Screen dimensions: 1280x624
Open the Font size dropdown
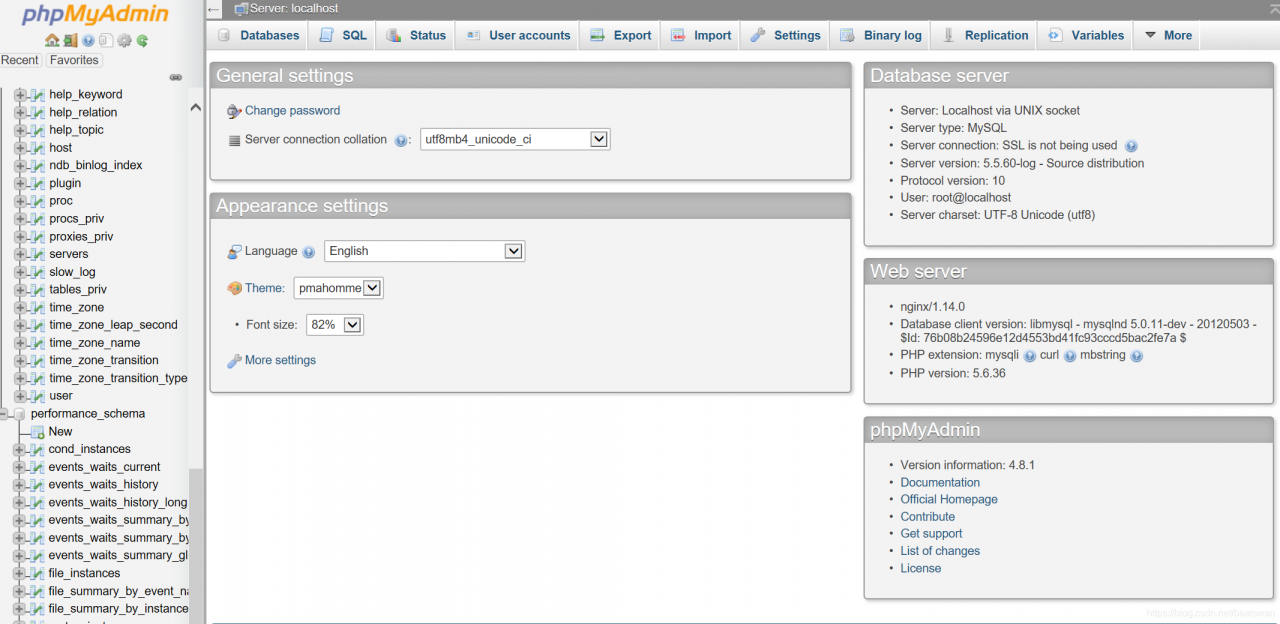click(x=334, y=324)
